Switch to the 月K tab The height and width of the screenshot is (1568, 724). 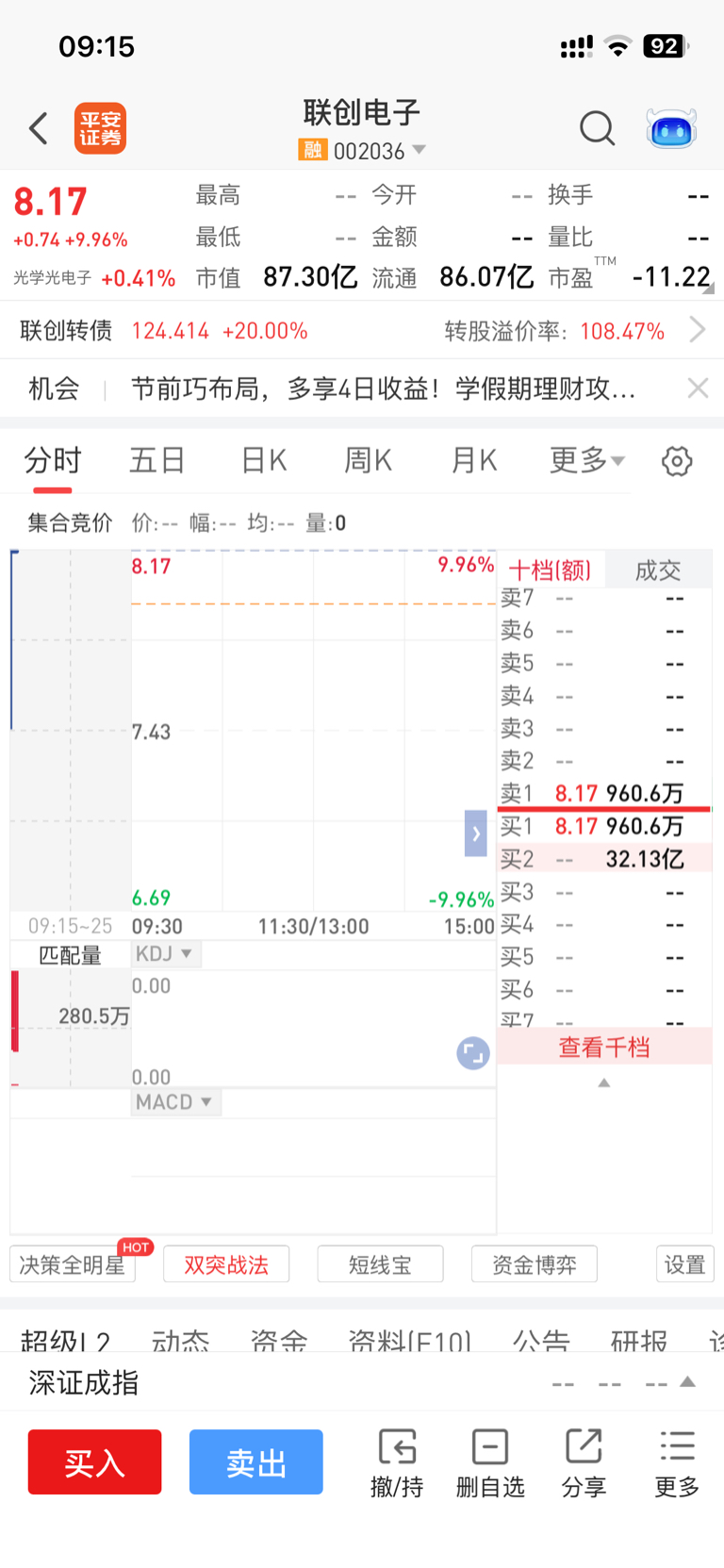[x=473, y=460]
